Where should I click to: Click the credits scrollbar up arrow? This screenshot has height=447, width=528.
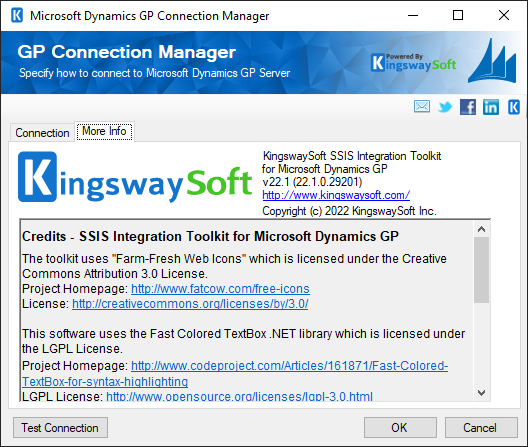coord(482,229)
